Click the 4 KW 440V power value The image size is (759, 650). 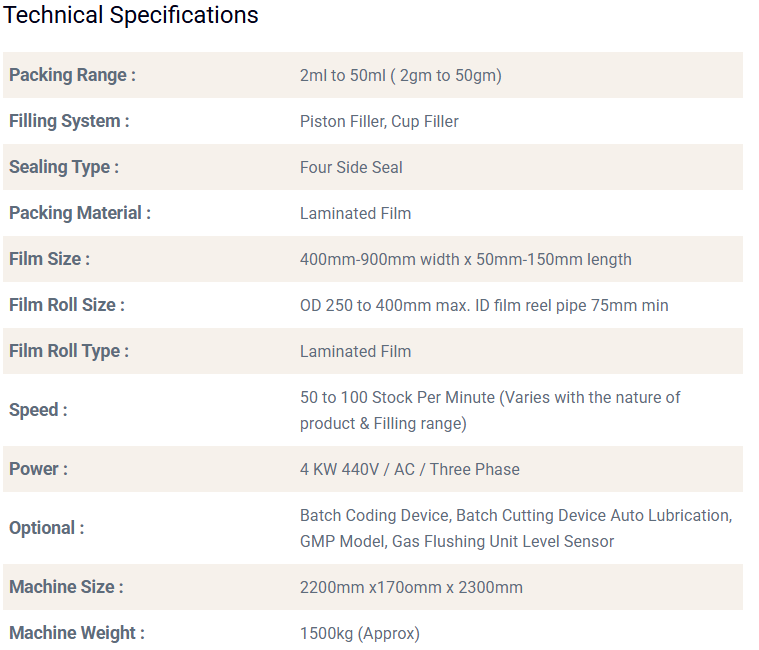click(409, 469)
